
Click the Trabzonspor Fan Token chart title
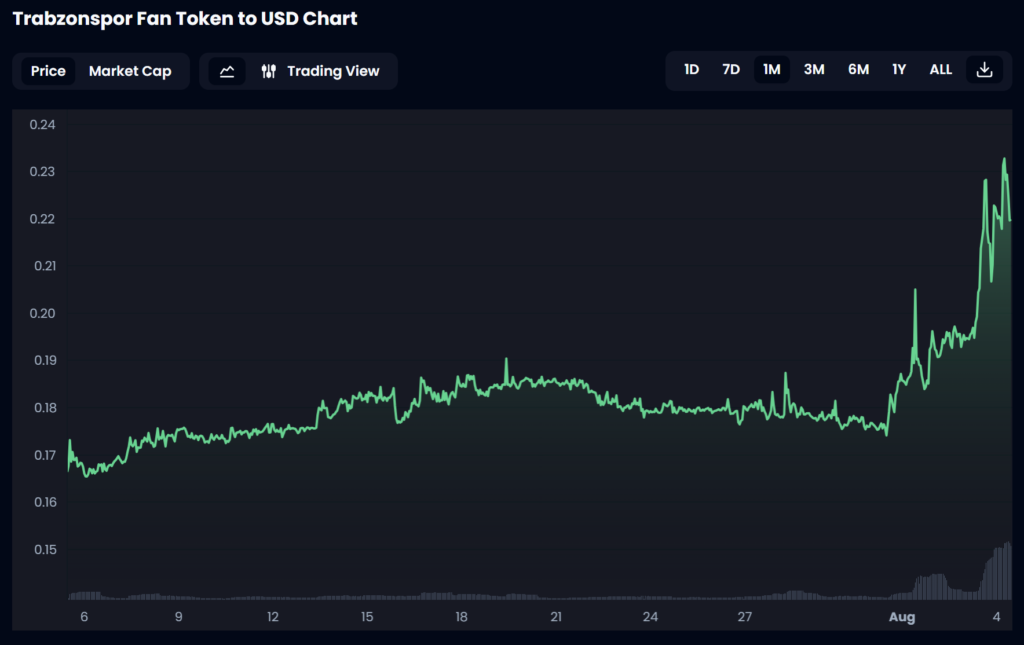tap(185, 18)
